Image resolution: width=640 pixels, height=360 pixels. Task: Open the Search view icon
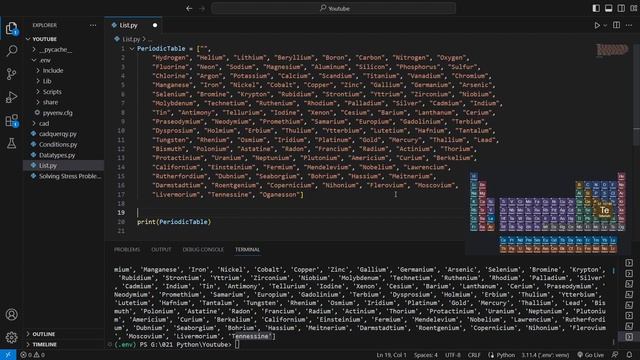(x=11, y=51)
